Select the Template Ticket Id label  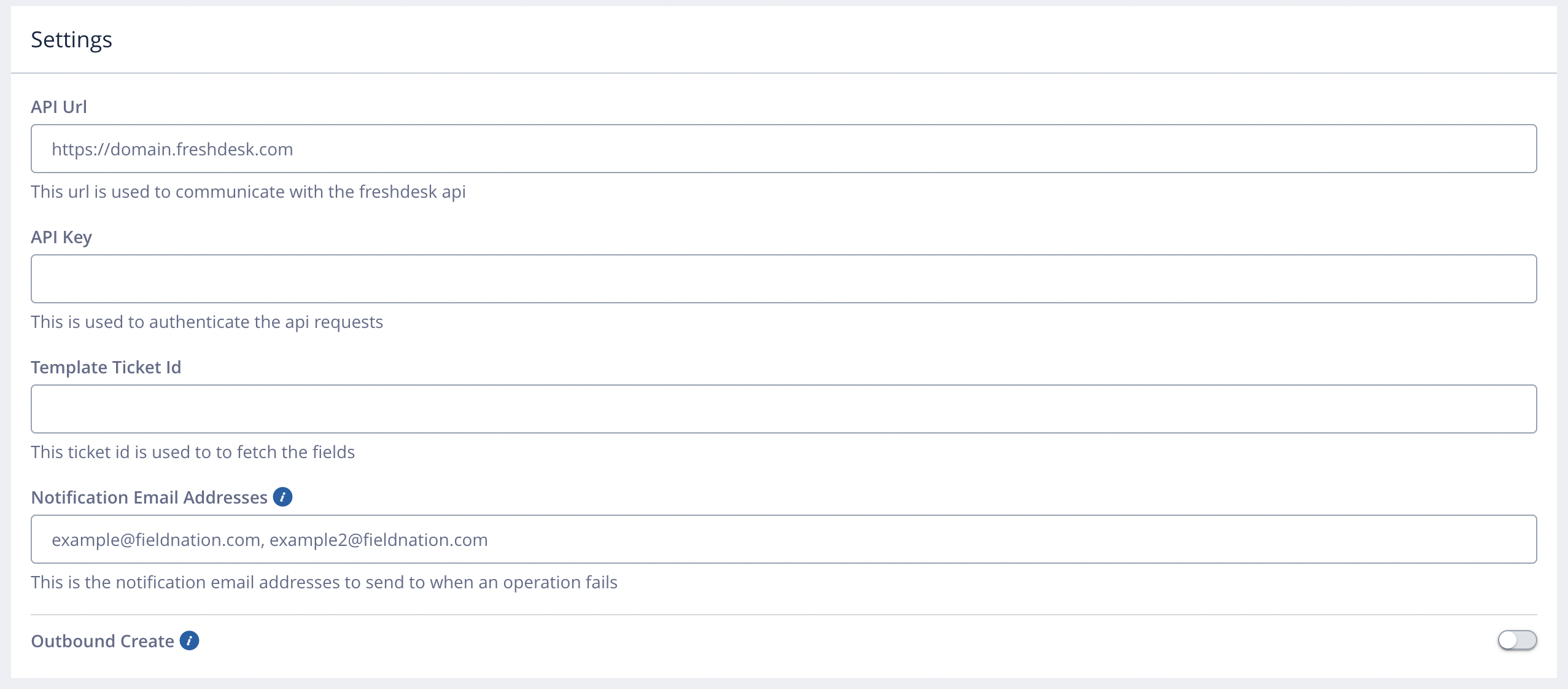[x=106, y=367]
